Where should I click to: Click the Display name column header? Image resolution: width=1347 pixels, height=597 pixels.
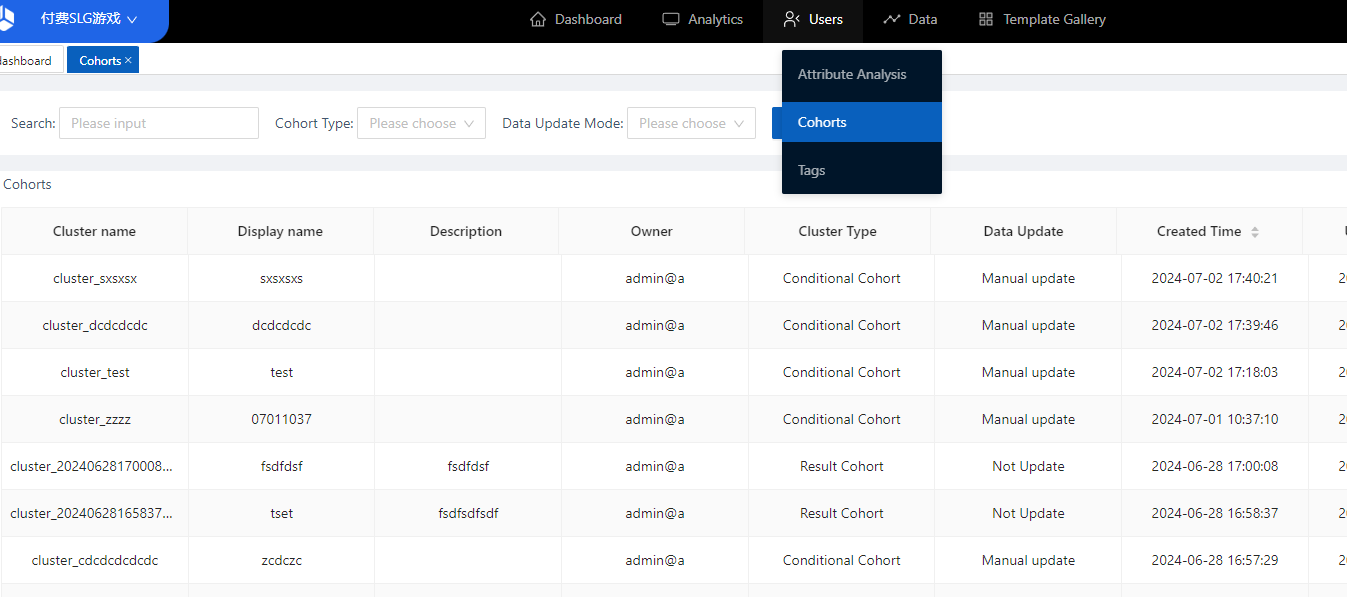[x=280, y=231]
